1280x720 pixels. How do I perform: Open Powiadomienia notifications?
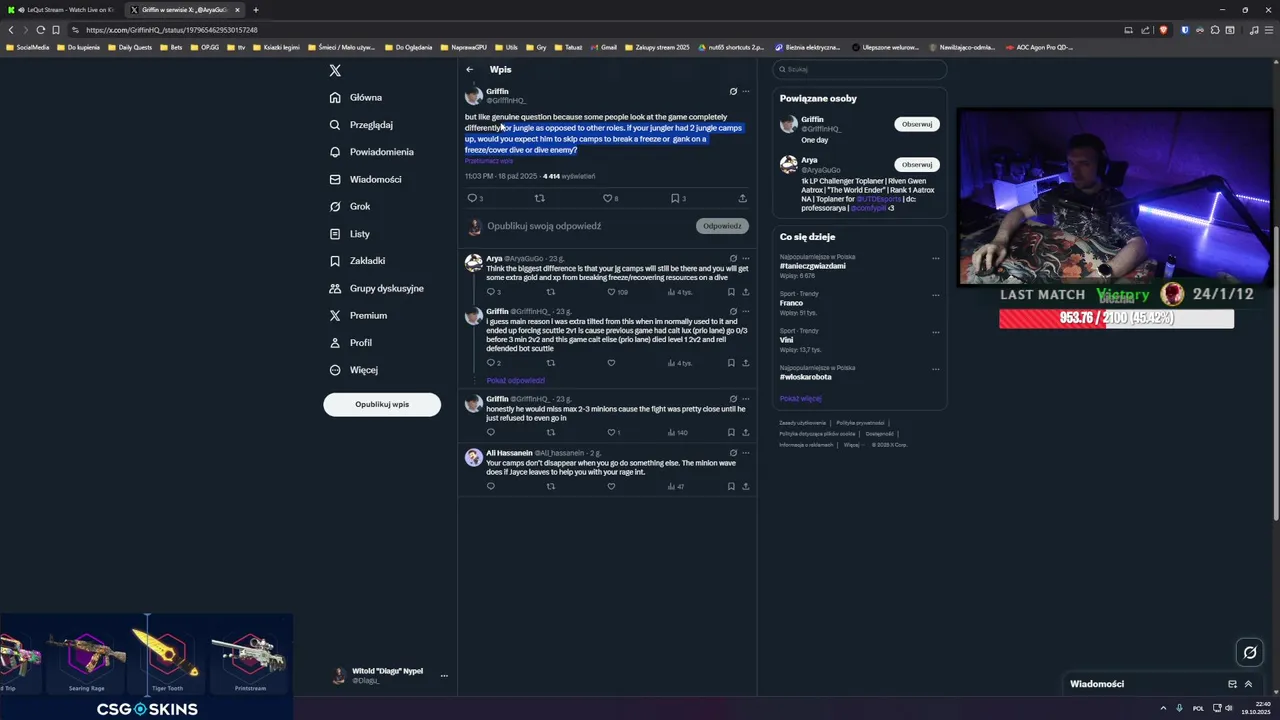click(371, 152)
